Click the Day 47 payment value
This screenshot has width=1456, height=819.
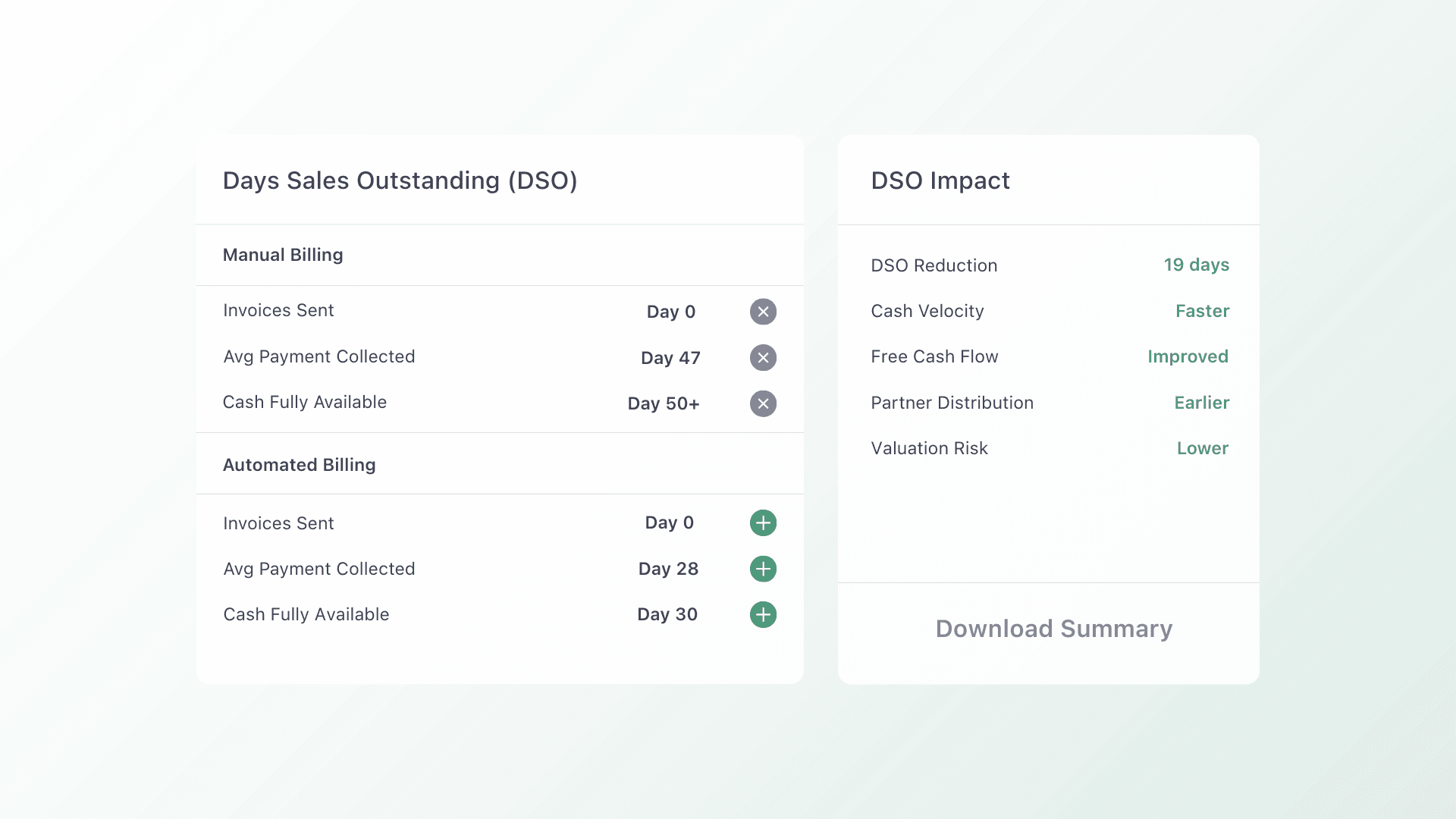coord(670,358)
